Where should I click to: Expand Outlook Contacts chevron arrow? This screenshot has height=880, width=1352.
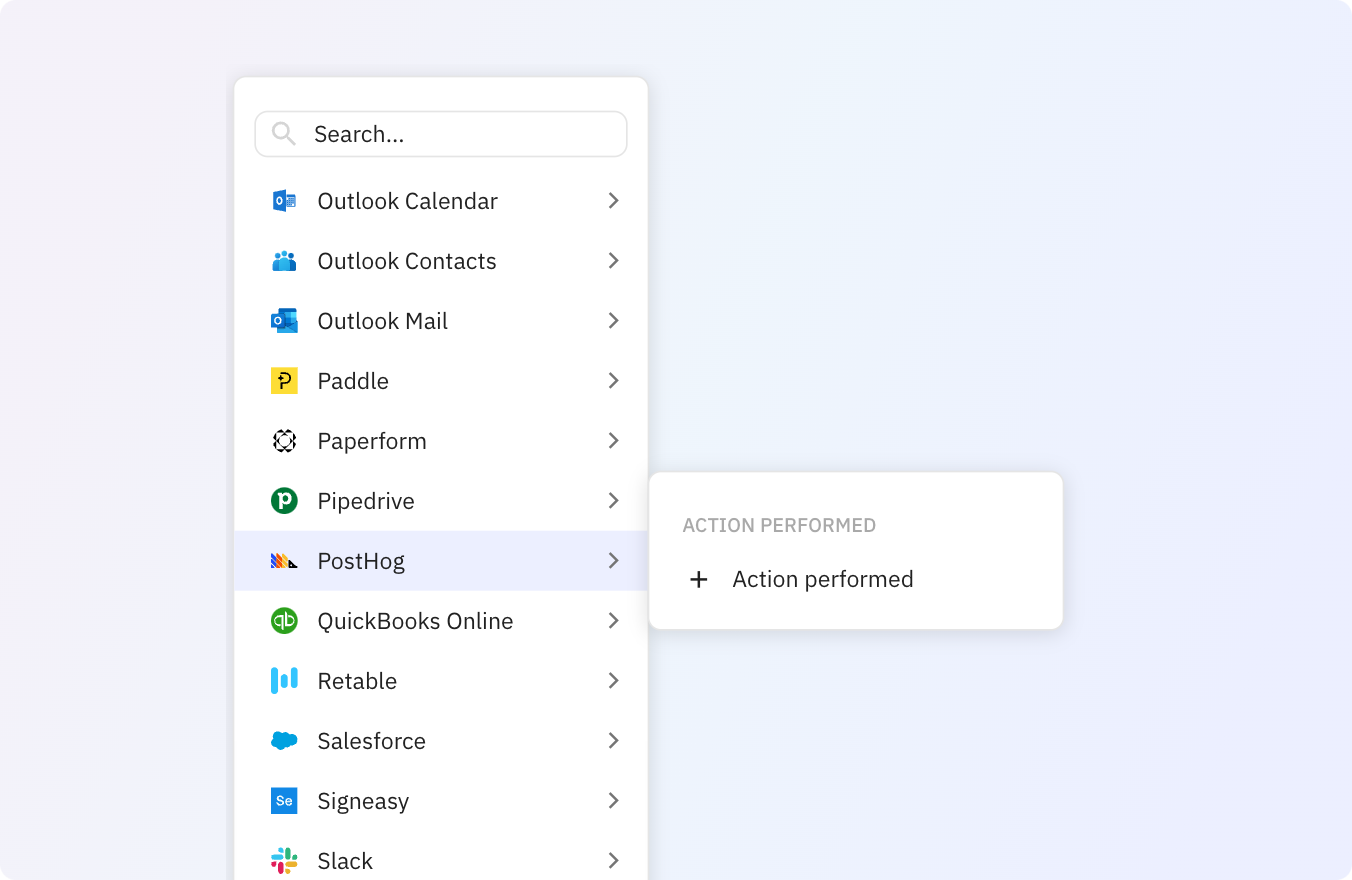(x=614, y=261)
